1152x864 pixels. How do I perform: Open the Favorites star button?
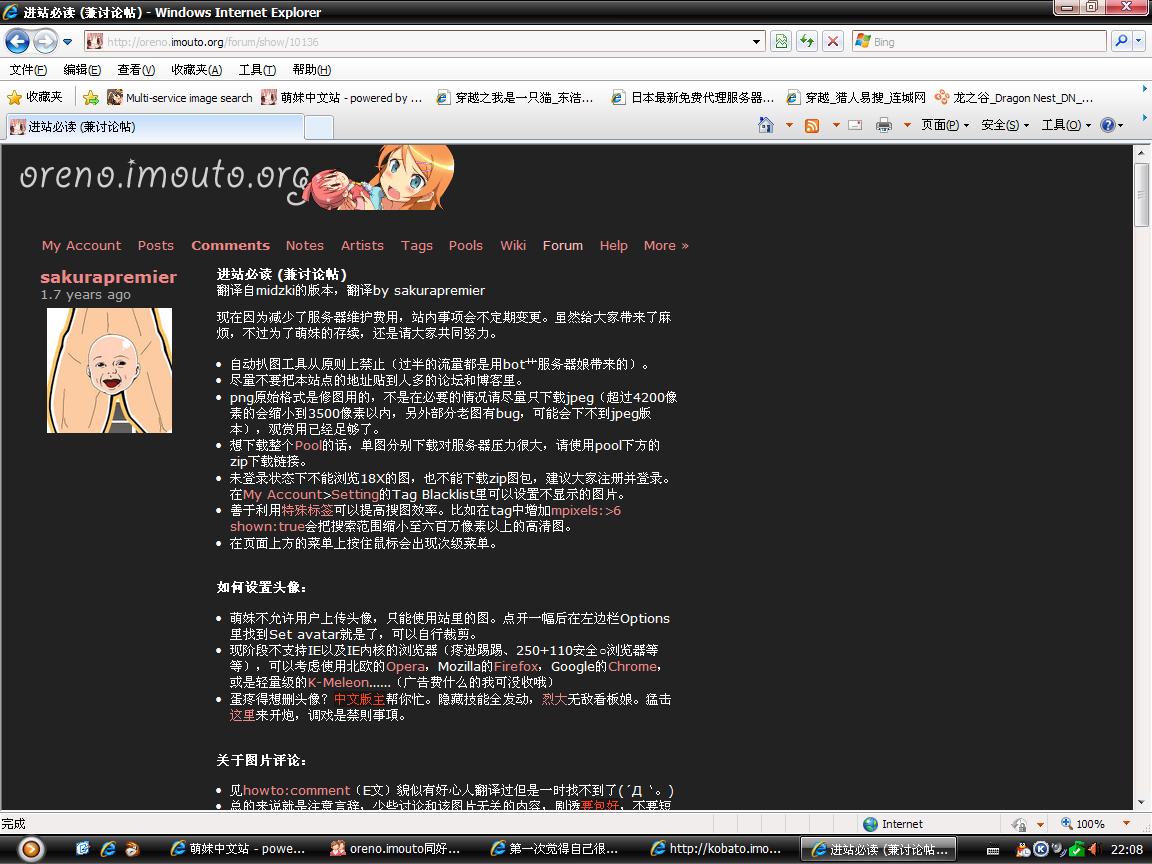tap(35, 97)
